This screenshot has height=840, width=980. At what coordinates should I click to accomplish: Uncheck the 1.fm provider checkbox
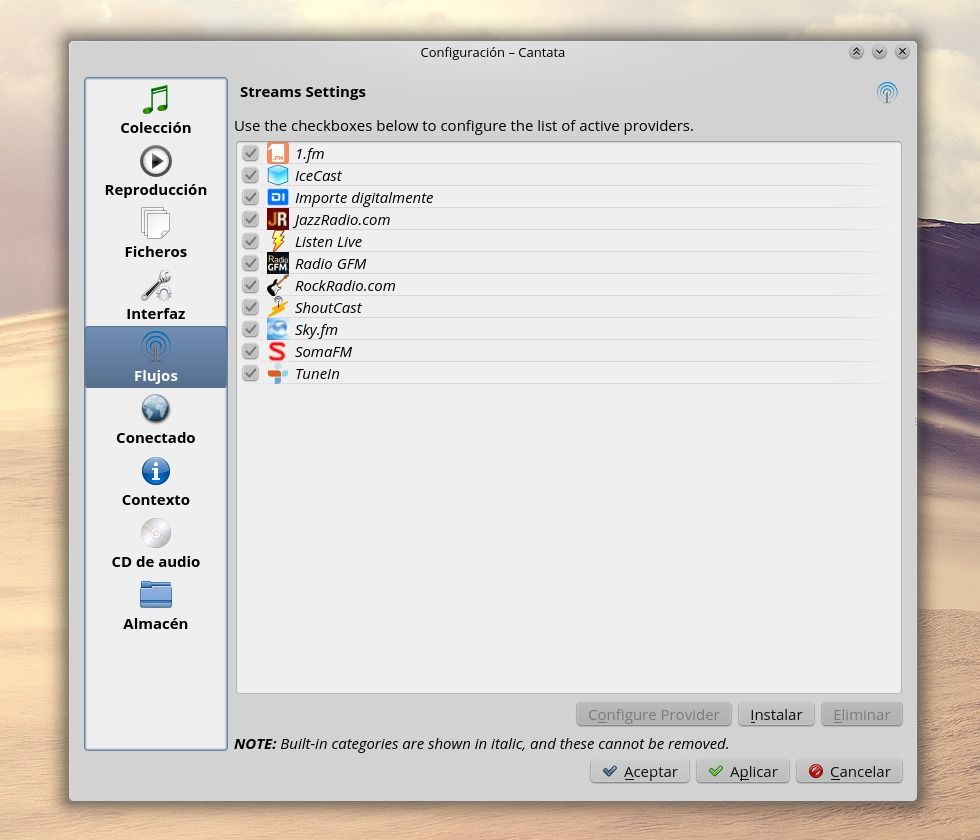tap(250, 153)
